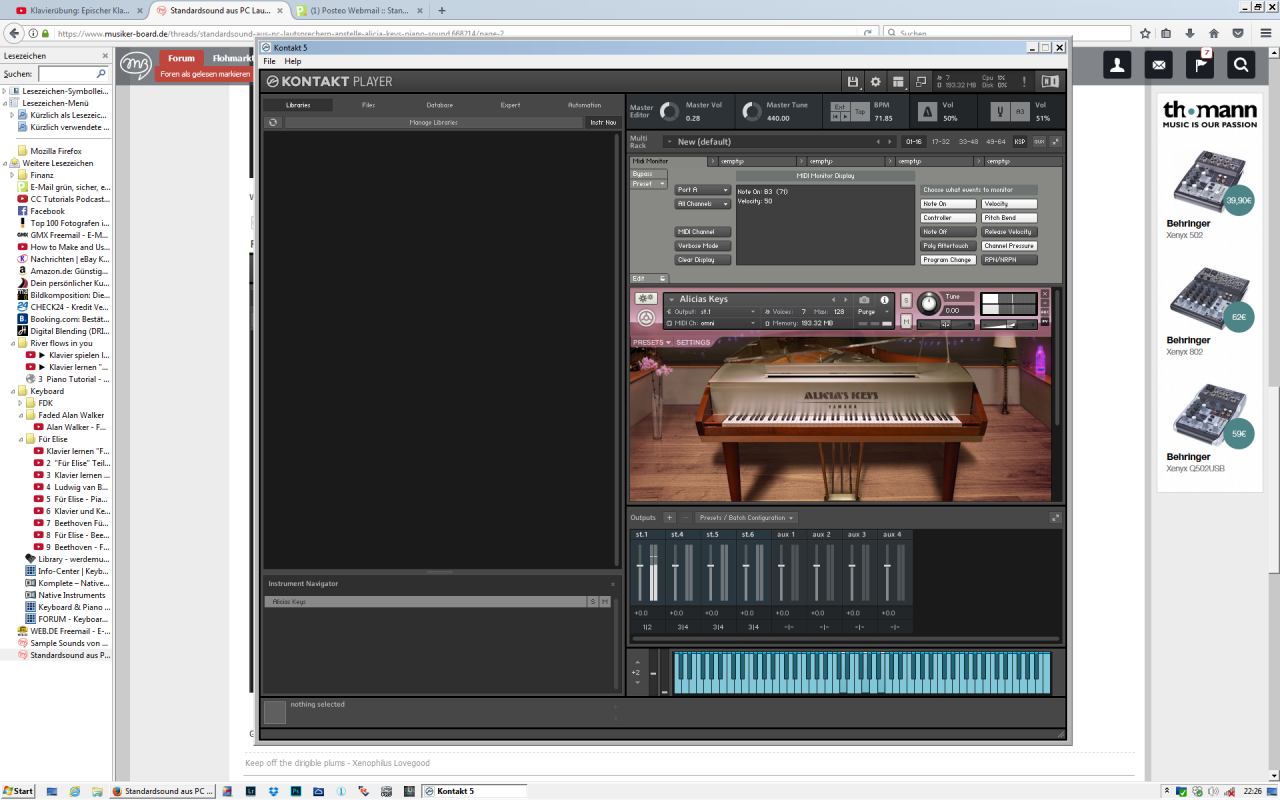Refresh the library list
The height and width of the screenshot is (800, 1280).
click(x=272, y=122)
